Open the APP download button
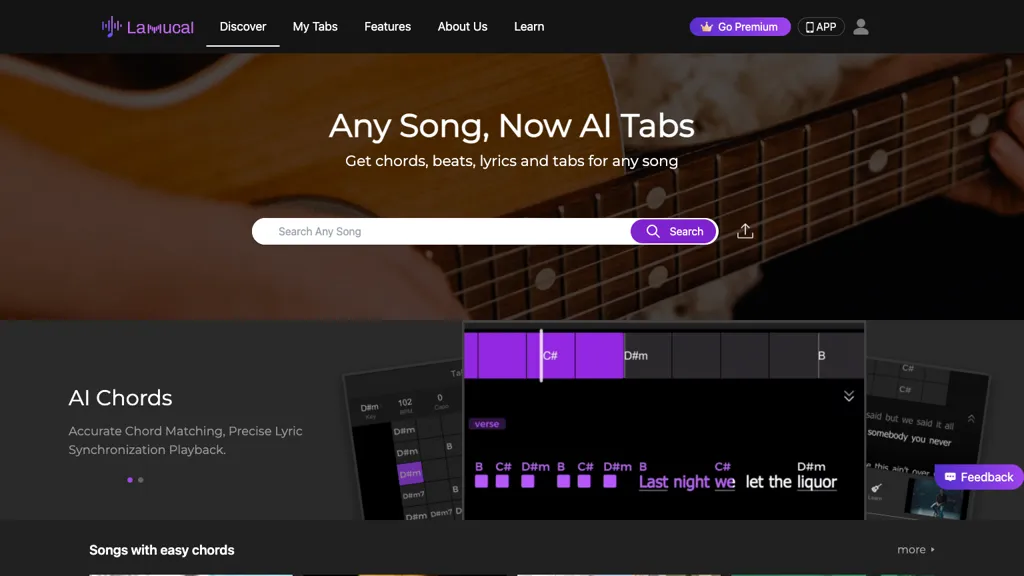 821,27
